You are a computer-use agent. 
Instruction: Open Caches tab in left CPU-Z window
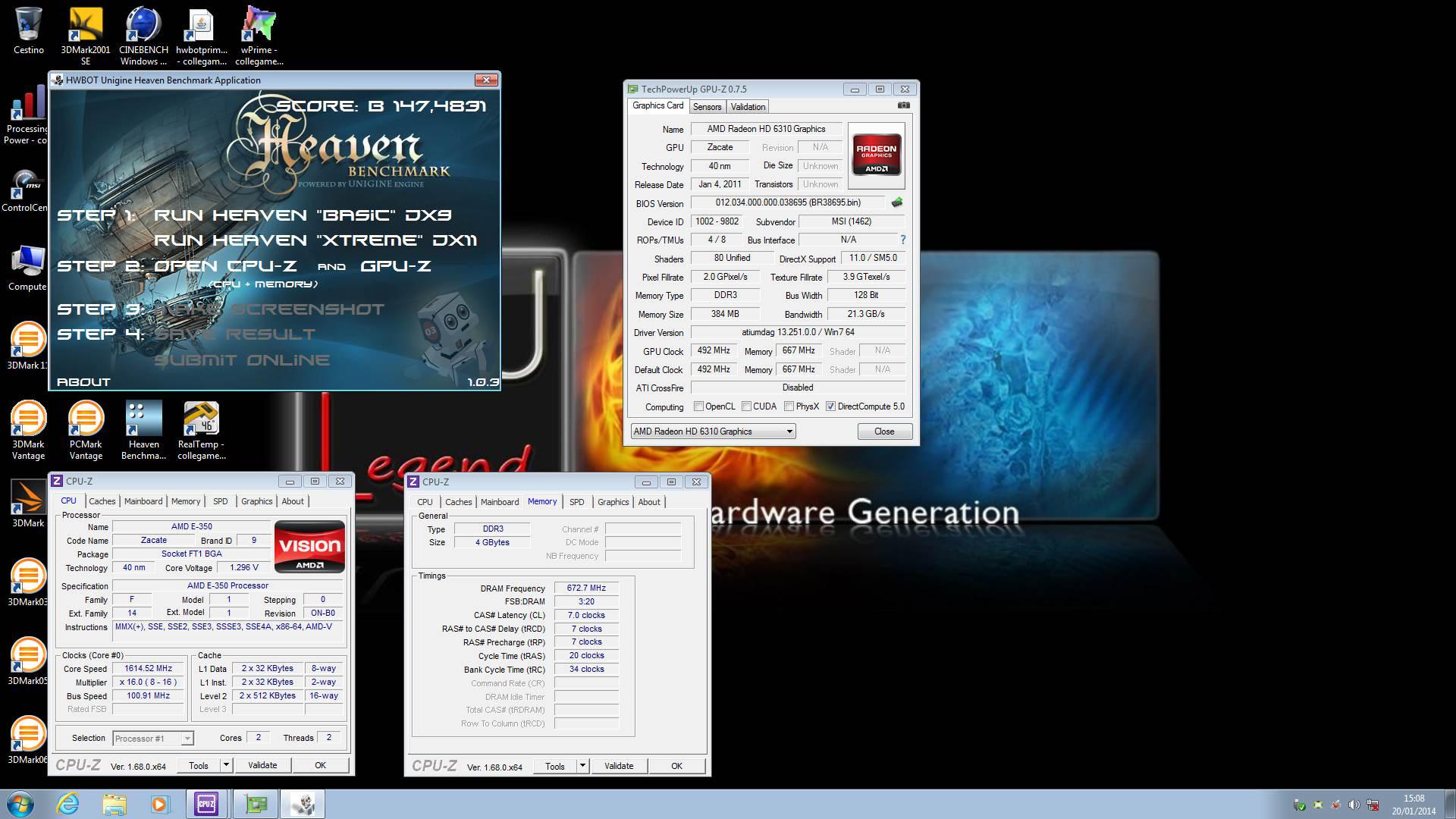click(x=102, y=501)
